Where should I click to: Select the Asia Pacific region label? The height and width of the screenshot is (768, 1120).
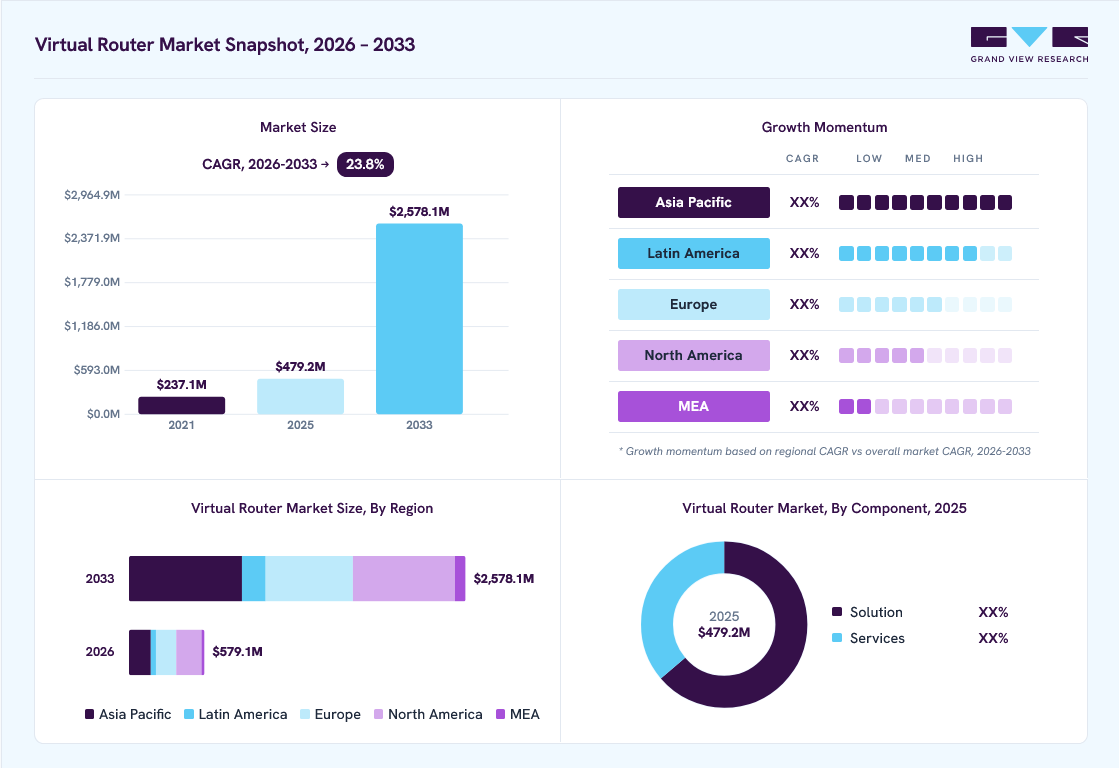(x=694, y=202)
